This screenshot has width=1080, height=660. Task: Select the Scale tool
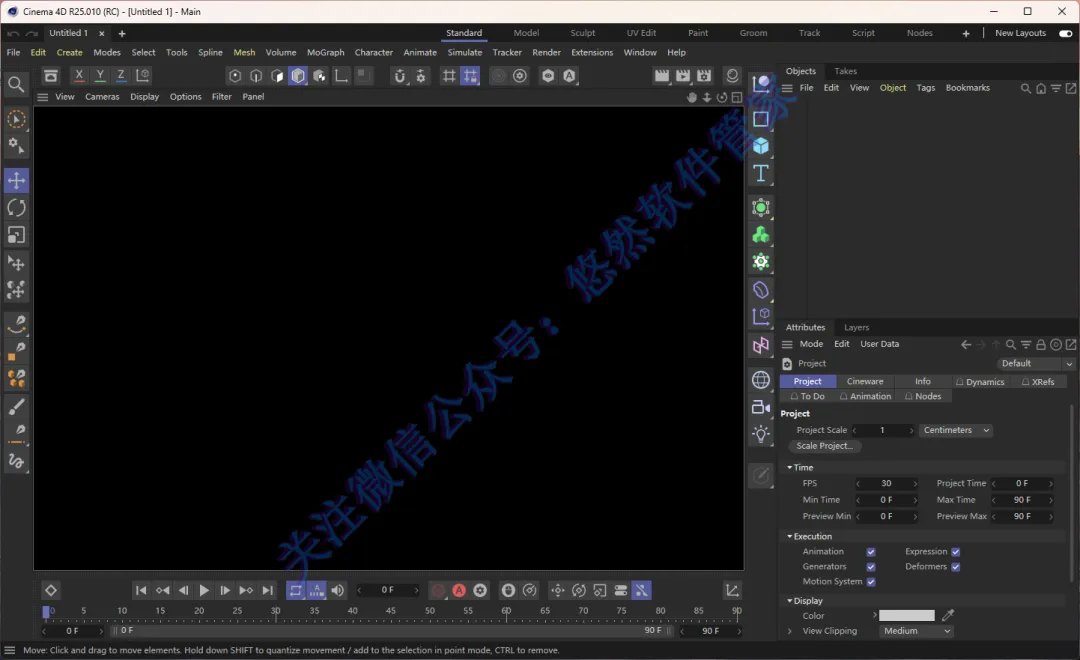point(17,236)
